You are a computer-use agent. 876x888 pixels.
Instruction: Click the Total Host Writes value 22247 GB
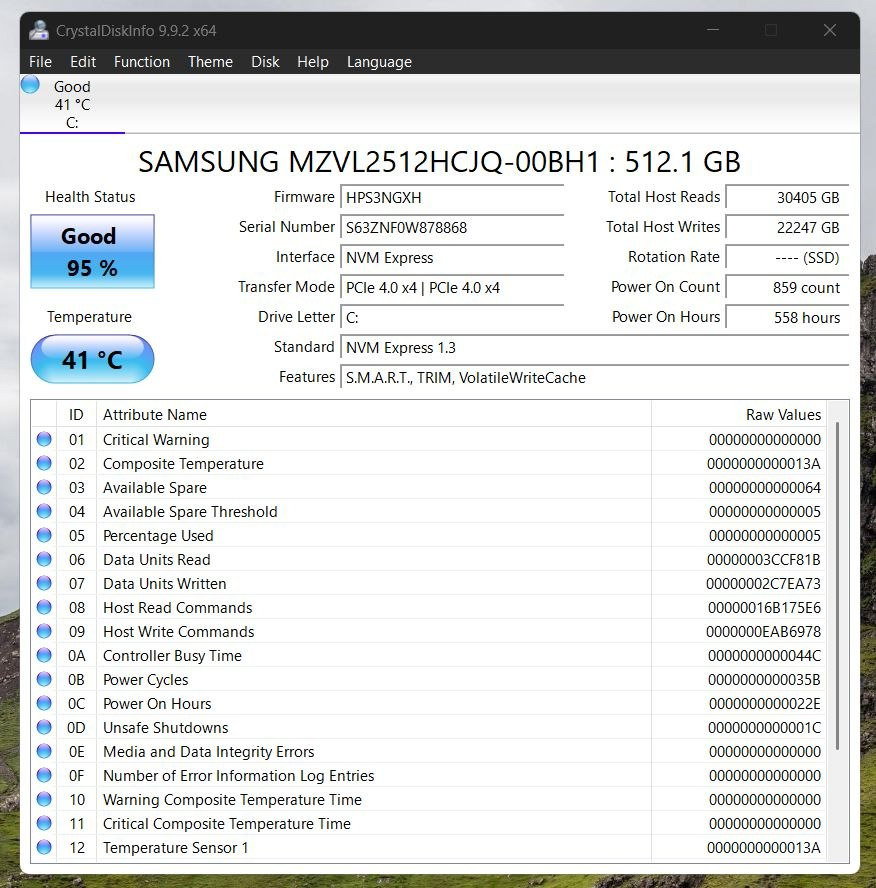point(787,228)
